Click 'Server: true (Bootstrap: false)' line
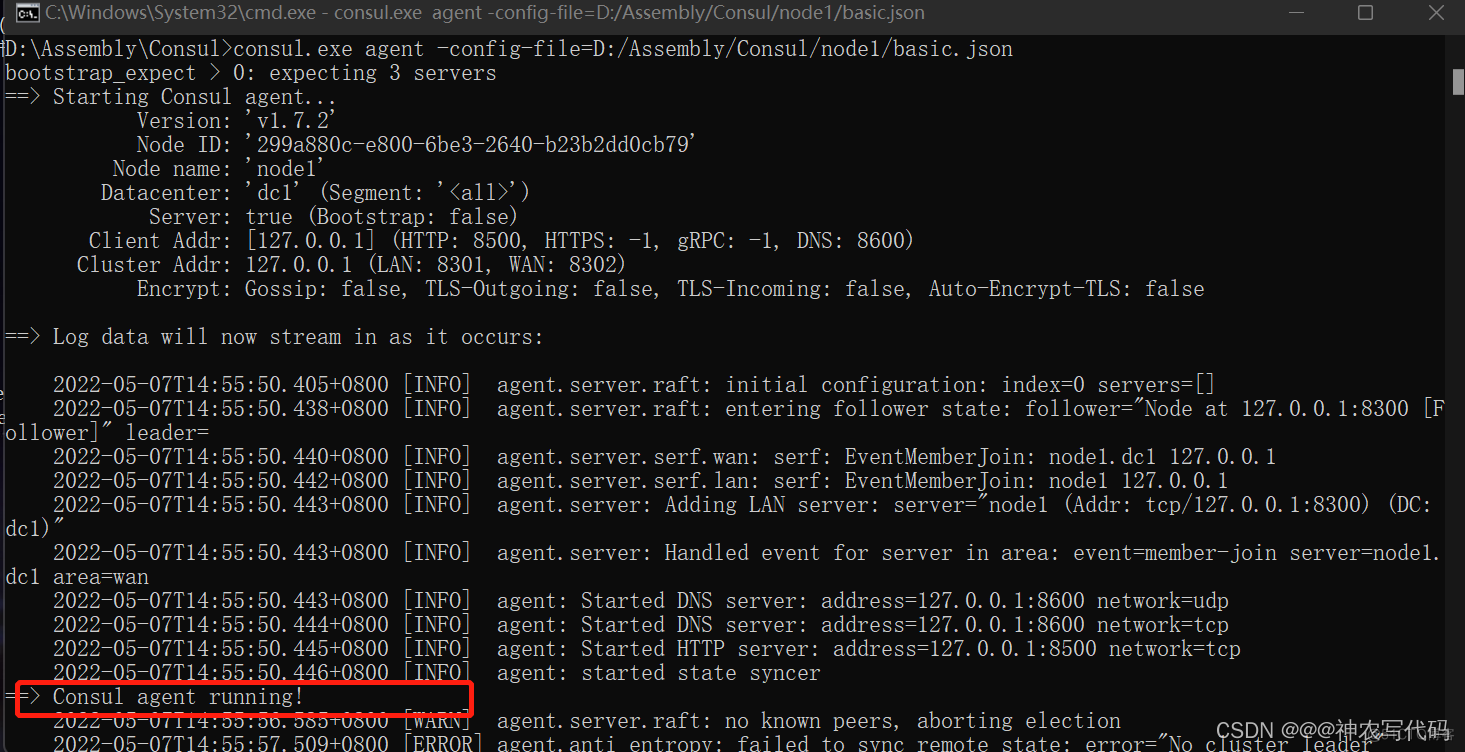Screen dimensions: 1465x752 click(x=333, y=217)
